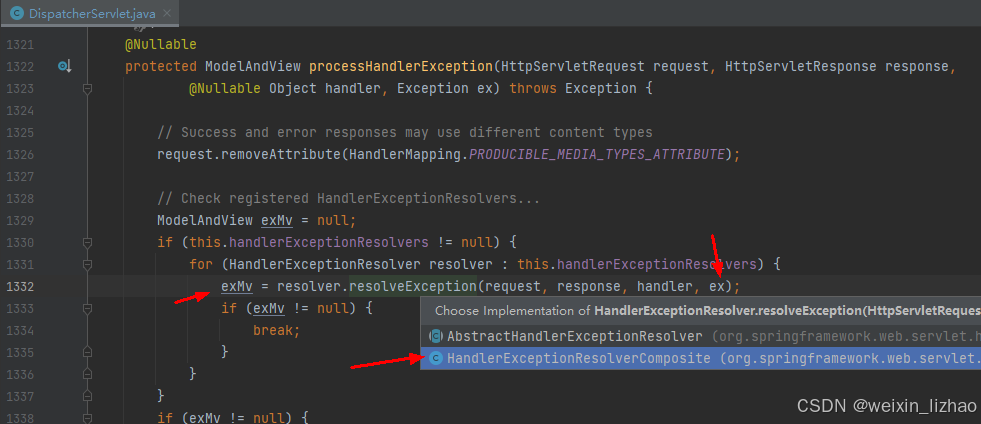Screen dimensions: 981x424
Task: Click the class icon beside AbstractHandlerExceptionResolver
Action: tap(435, 336)
